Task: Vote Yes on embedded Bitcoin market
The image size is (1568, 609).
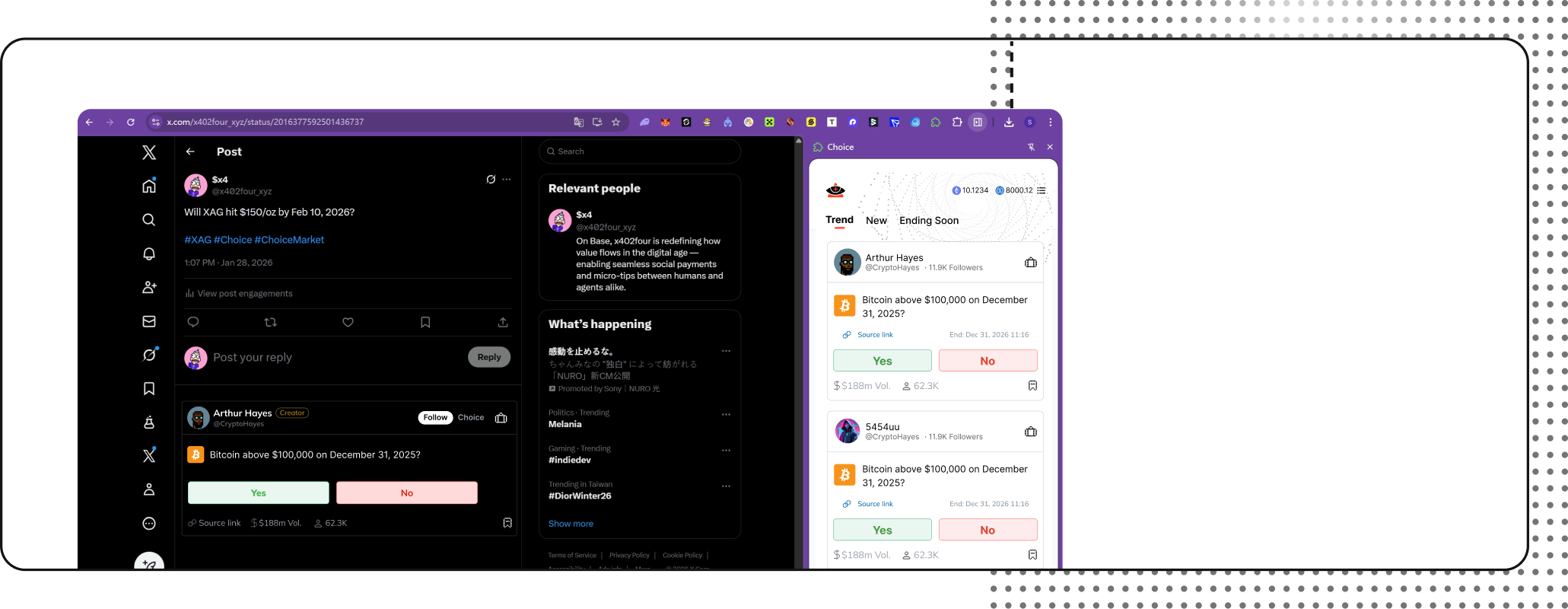Action: (x=259, y=493)
